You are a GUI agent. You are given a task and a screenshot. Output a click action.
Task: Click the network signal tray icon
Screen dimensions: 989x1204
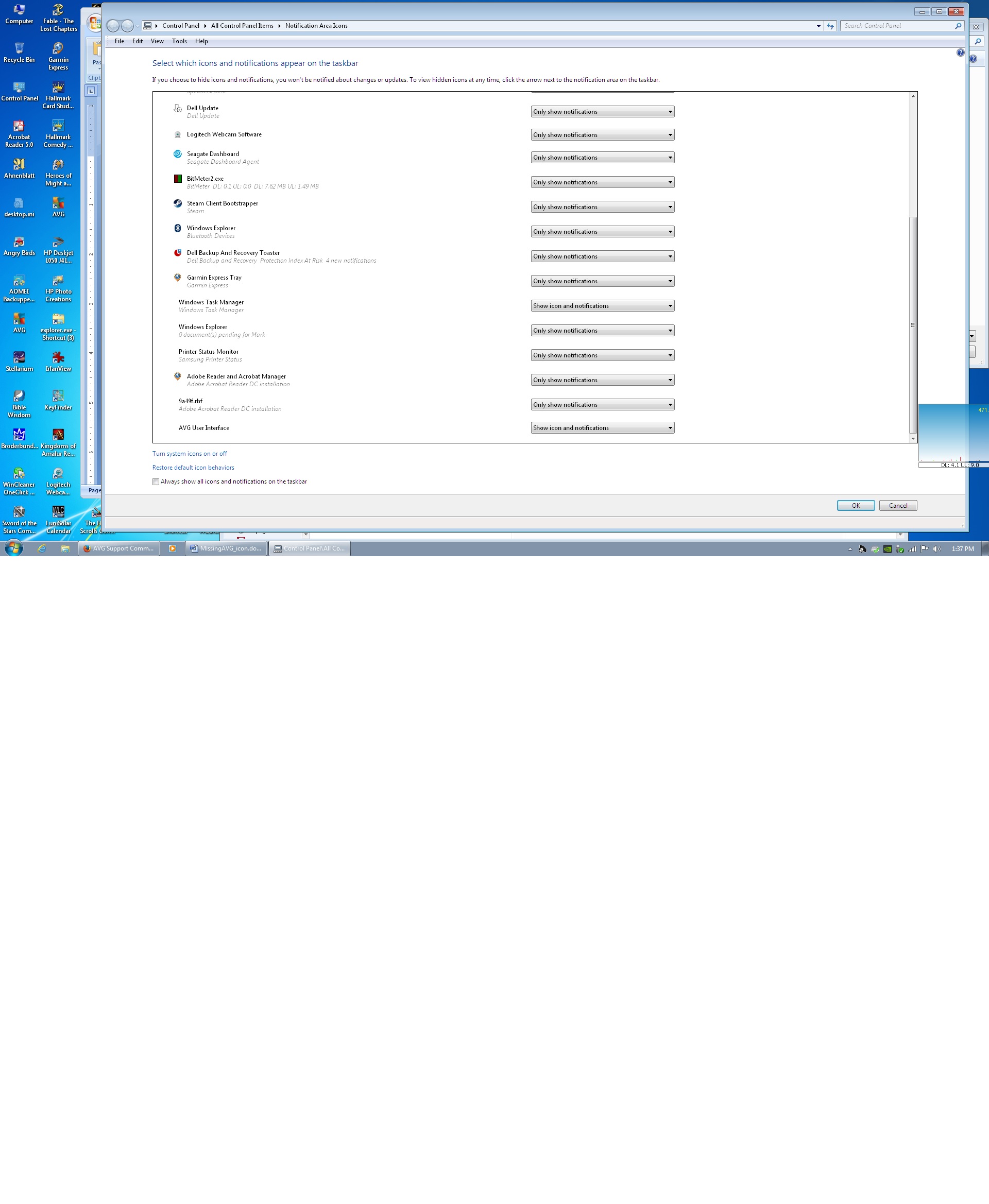pyautogui.click(x=912, y=549)
